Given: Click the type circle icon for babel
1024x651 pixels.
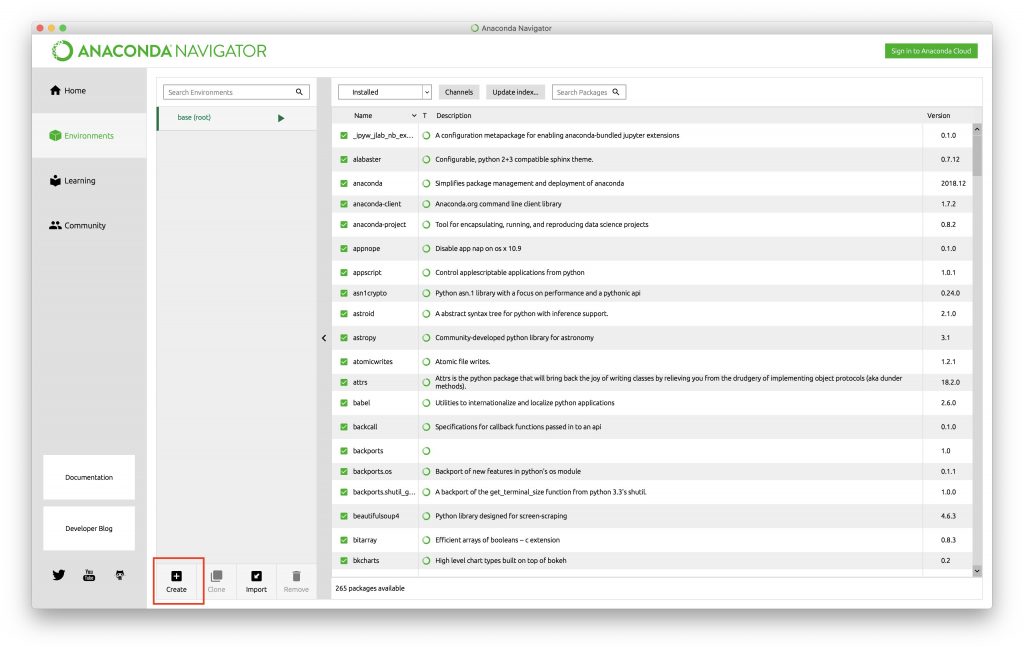Looking at the screenshot, I should tap(426, 403).
